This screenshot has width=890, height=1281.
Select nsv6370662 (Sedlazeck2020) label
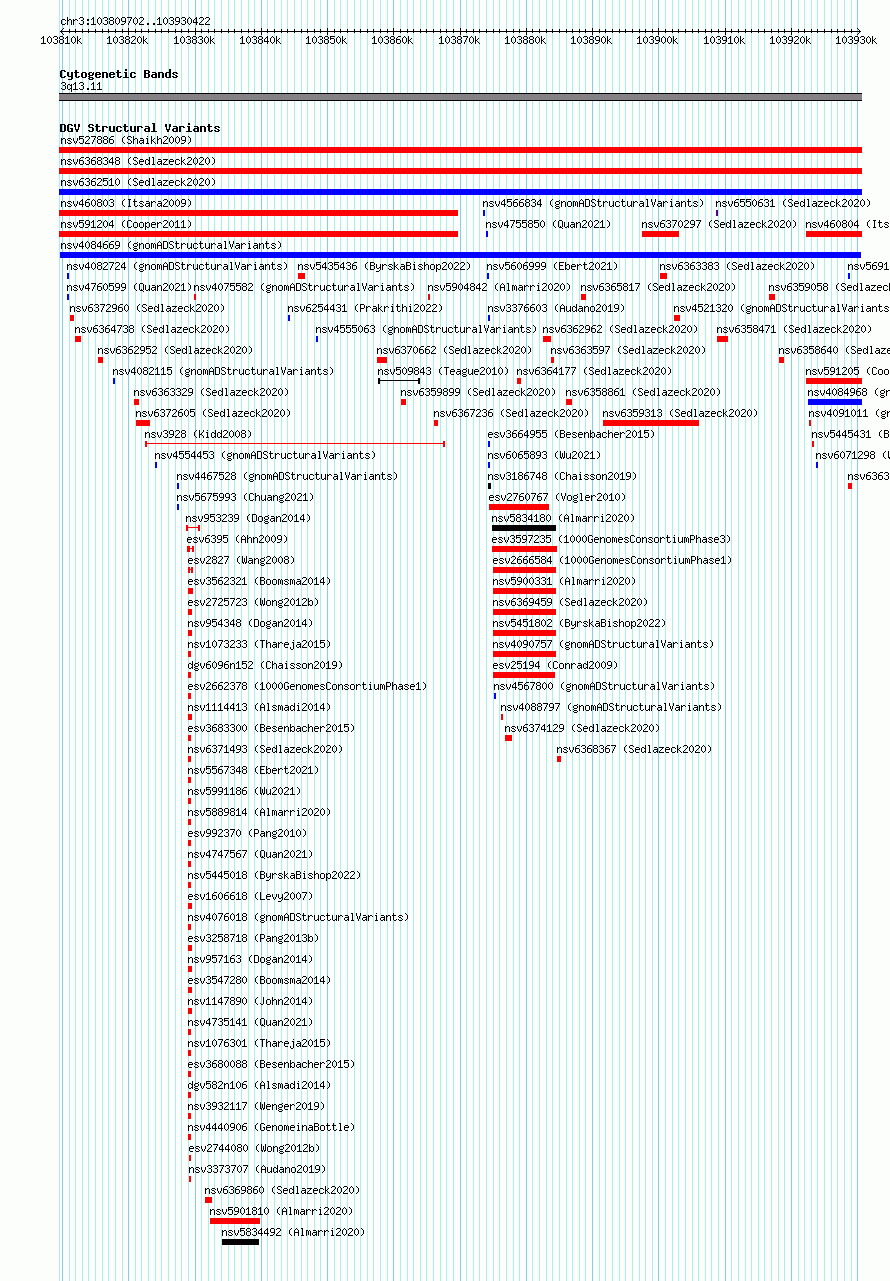pos(454,350)
